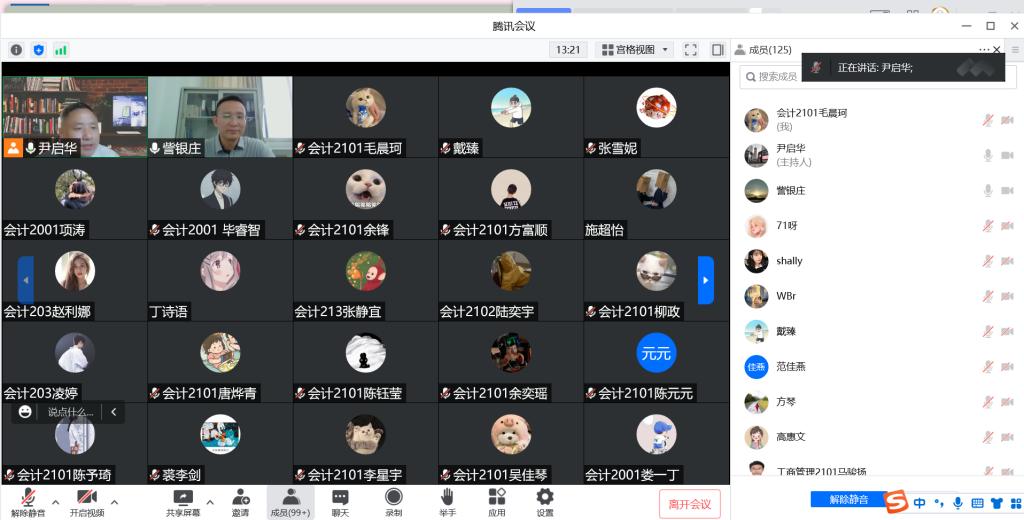Click the blue security shield icon
1024x520 pixels.
(39, 50)
